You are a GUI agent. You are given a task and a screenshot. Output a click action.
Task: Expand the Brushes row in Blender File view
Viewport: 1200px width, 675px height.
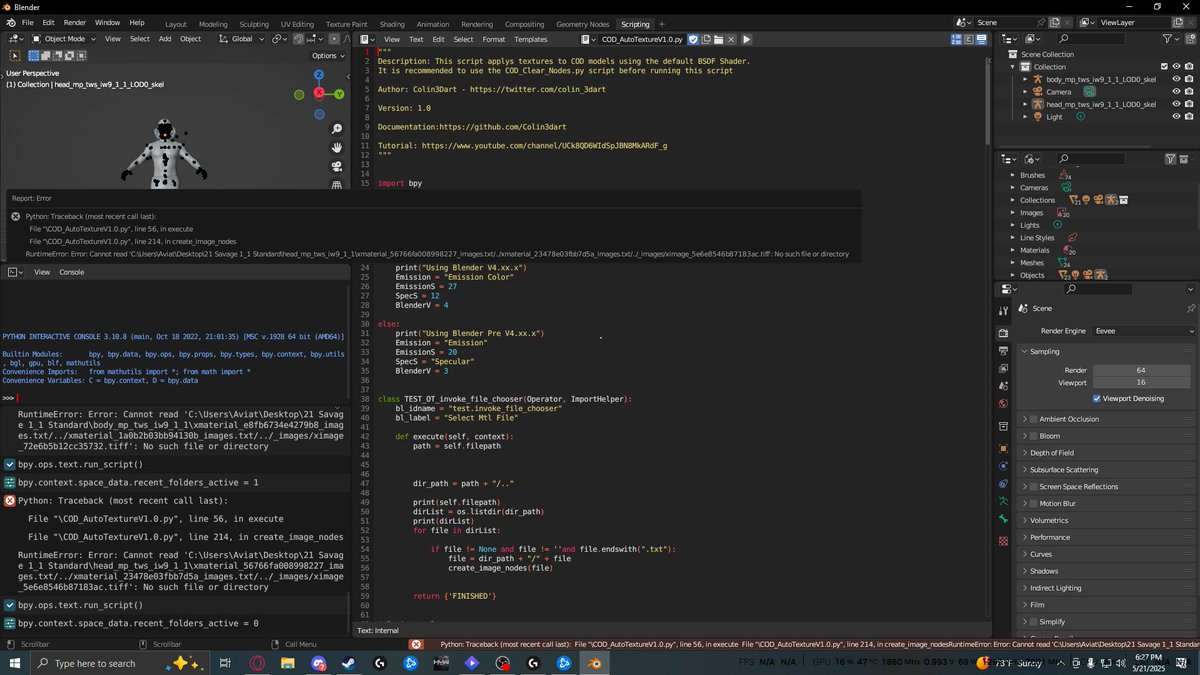pyautogui.click(x=1012, y=175)
